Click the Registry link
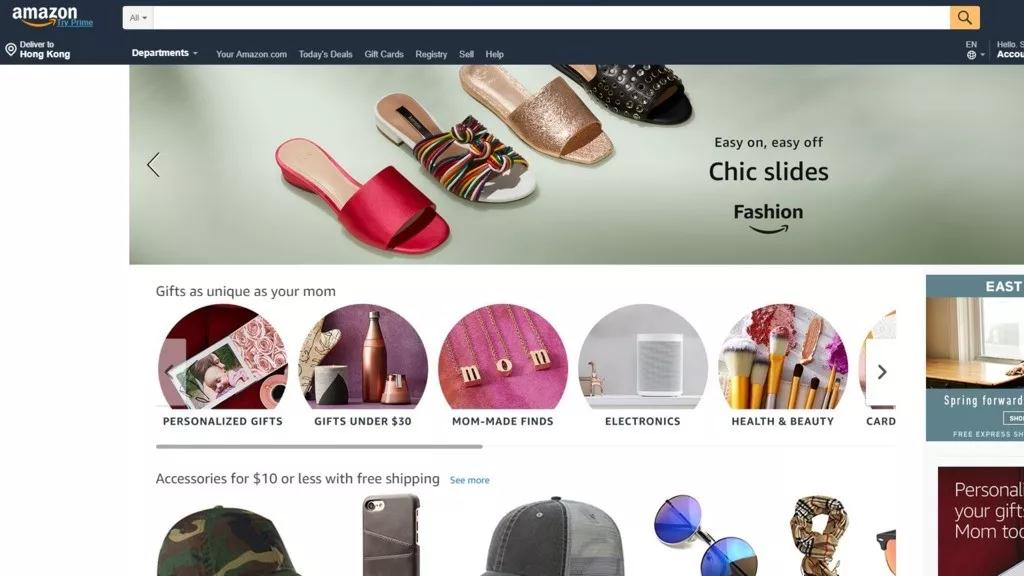 point(431,54)
